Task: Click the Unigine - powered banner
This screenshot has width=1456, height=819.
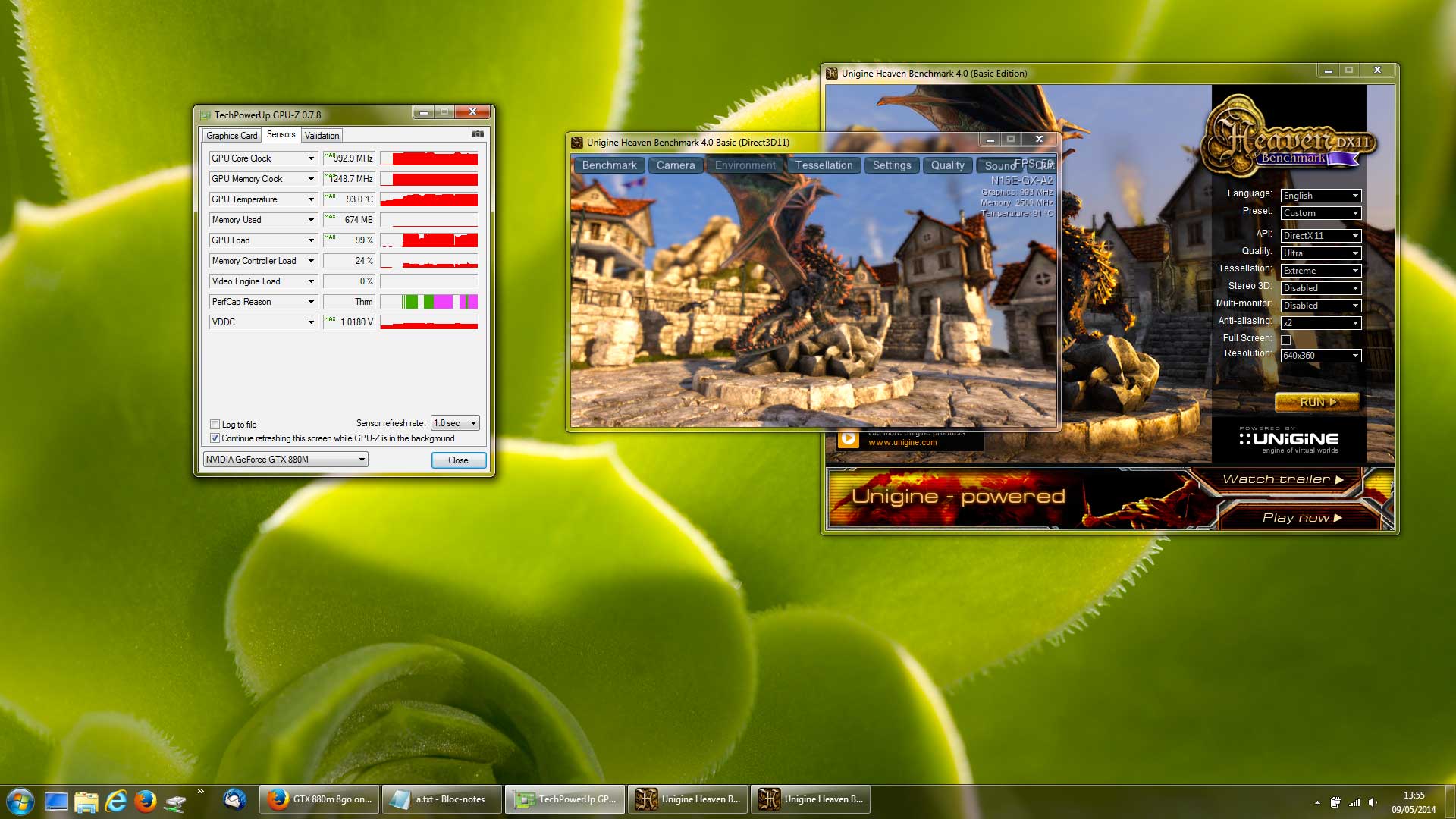Action: 959,497
